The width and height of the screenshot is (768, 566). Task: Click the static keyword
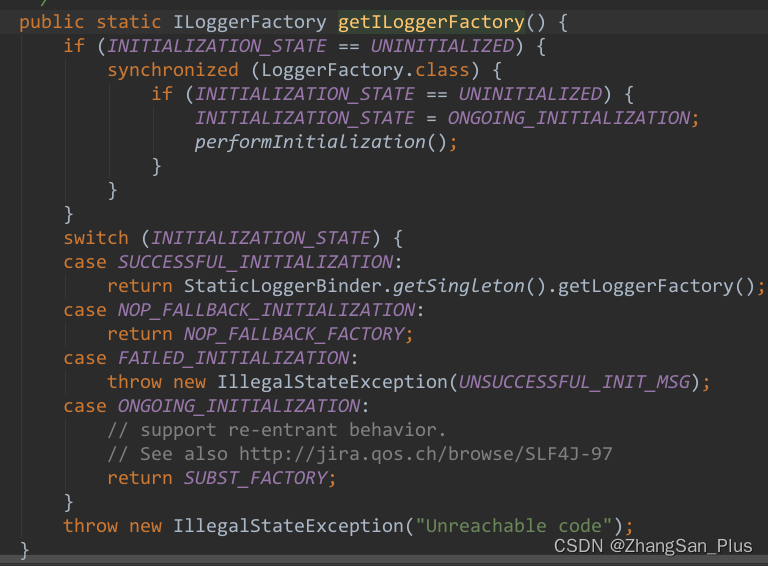point(128,23)
